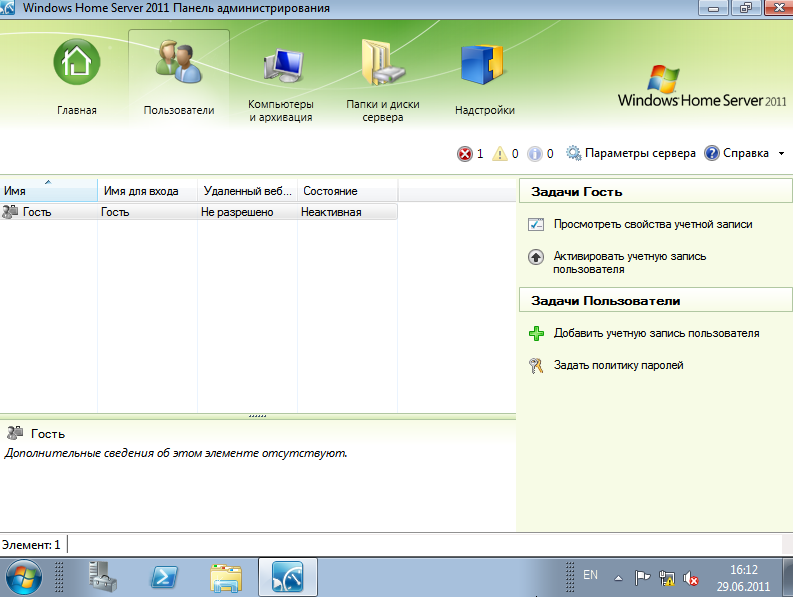Open Компьютеры и архивация tab

[x=281, y=83]
